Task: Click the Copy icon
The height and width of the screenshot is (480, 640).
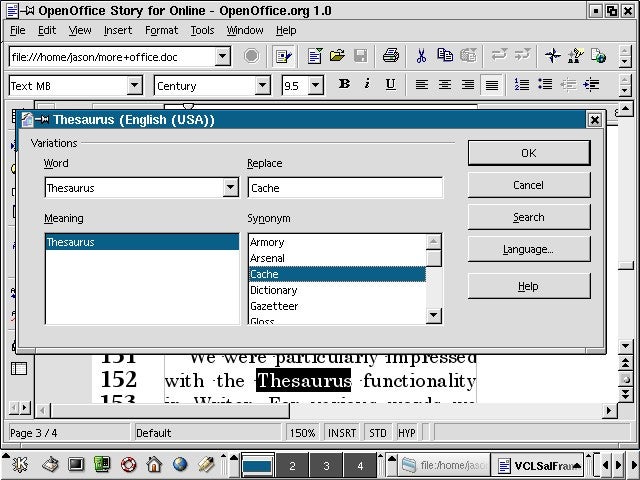Action: tap(444, 56)
